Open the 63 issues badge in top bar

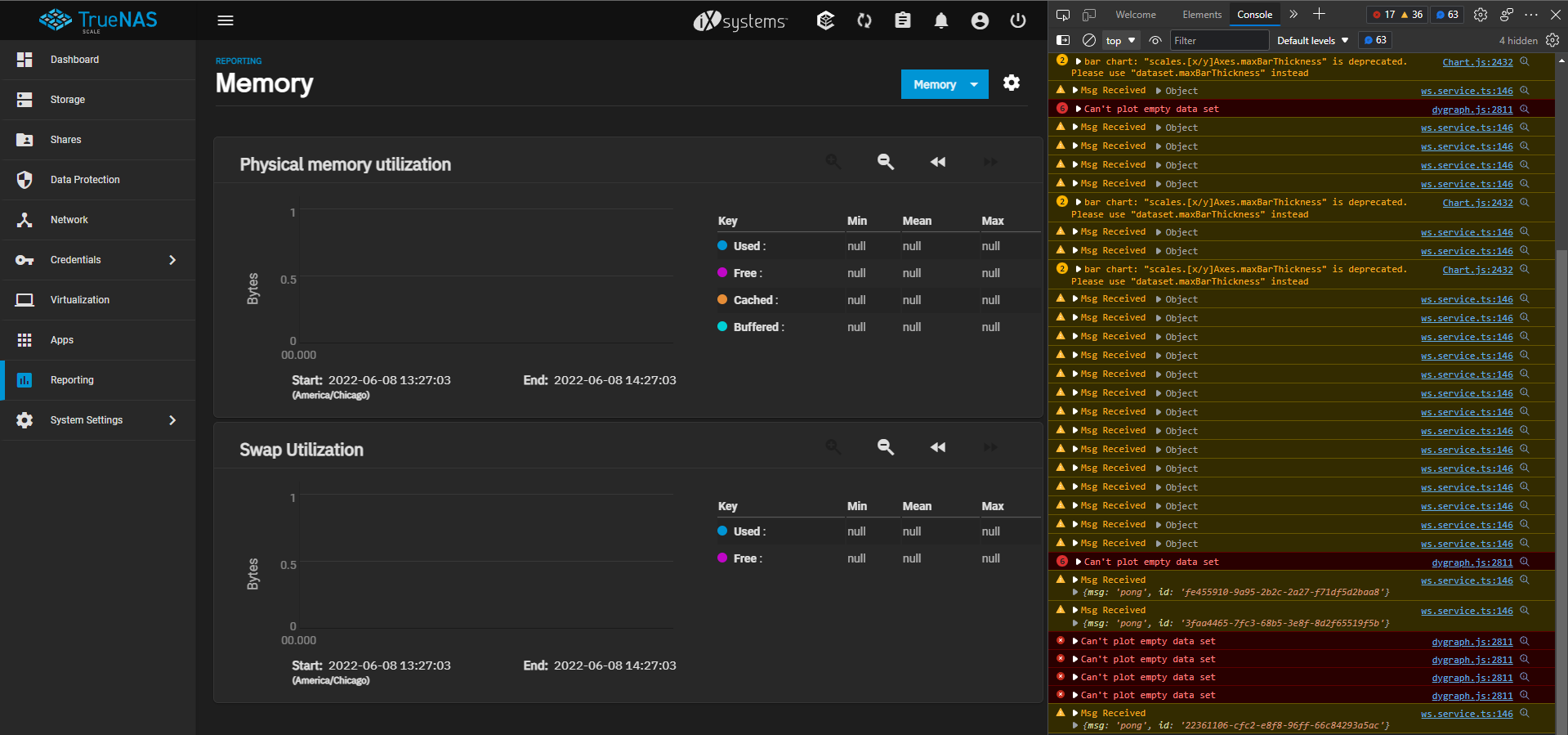coord(1448,15)
